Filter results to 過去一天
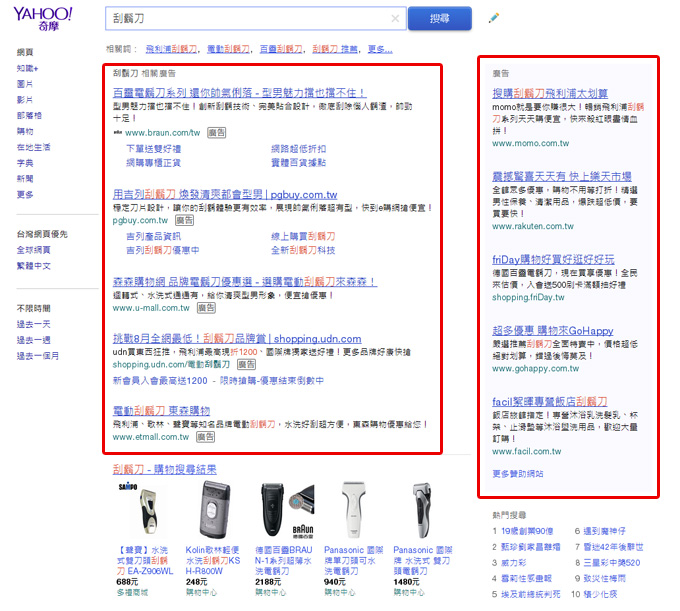The image size is (680, 611). (33, 324)
